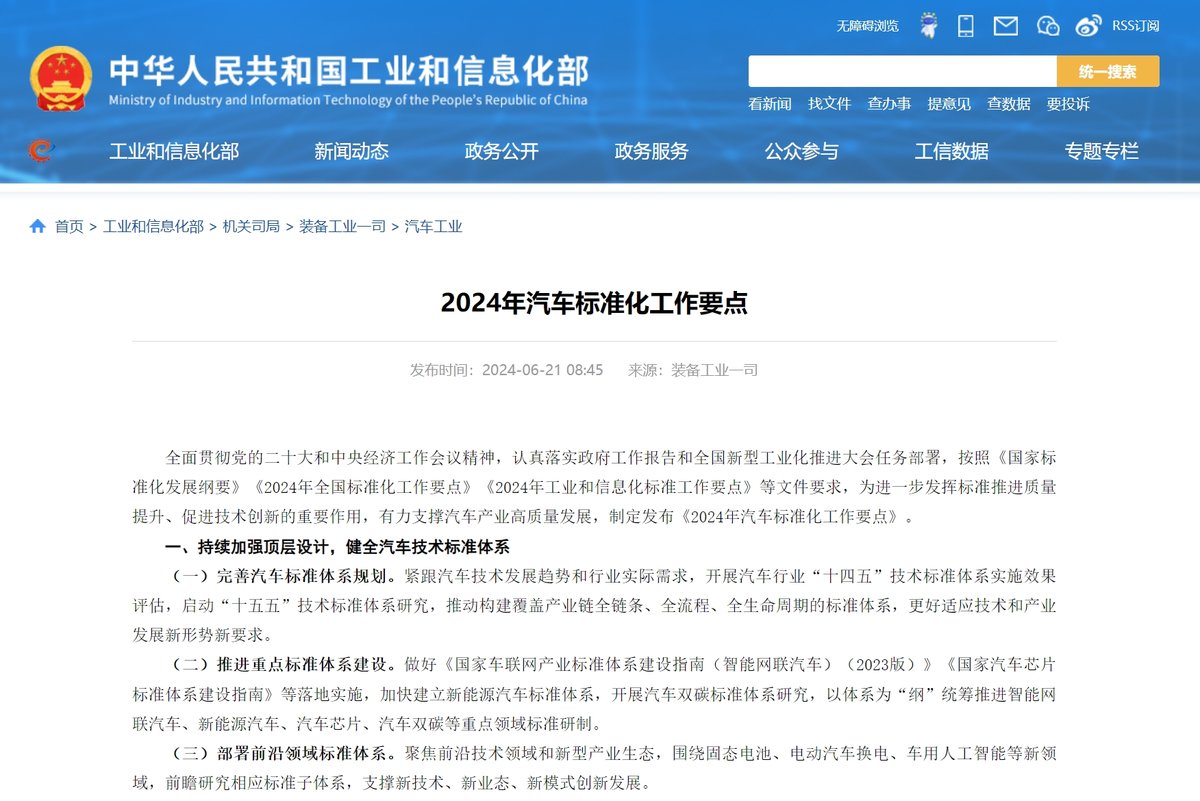Open the mobile version phone icon
Viewport: 1200px width, 801px height.
[965, 25]
